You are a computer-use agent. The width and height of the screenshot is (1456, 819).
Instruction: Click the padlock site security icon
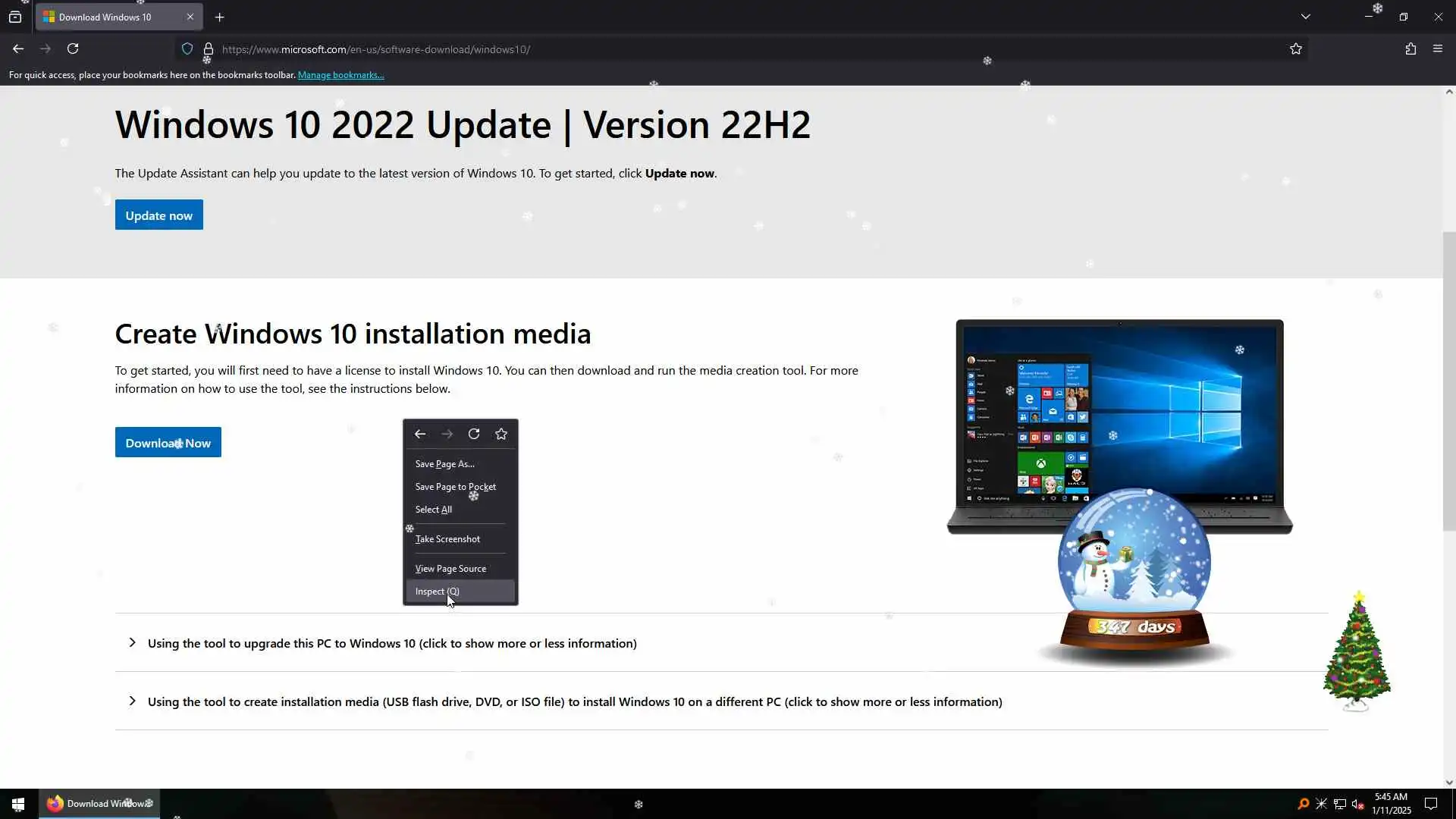click(x=208, y=49)
